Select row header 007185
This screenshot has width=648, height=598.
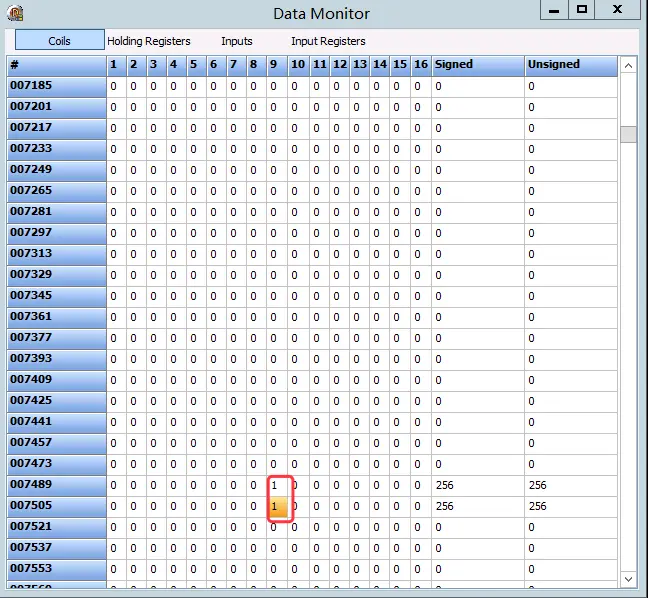(56, 86)
